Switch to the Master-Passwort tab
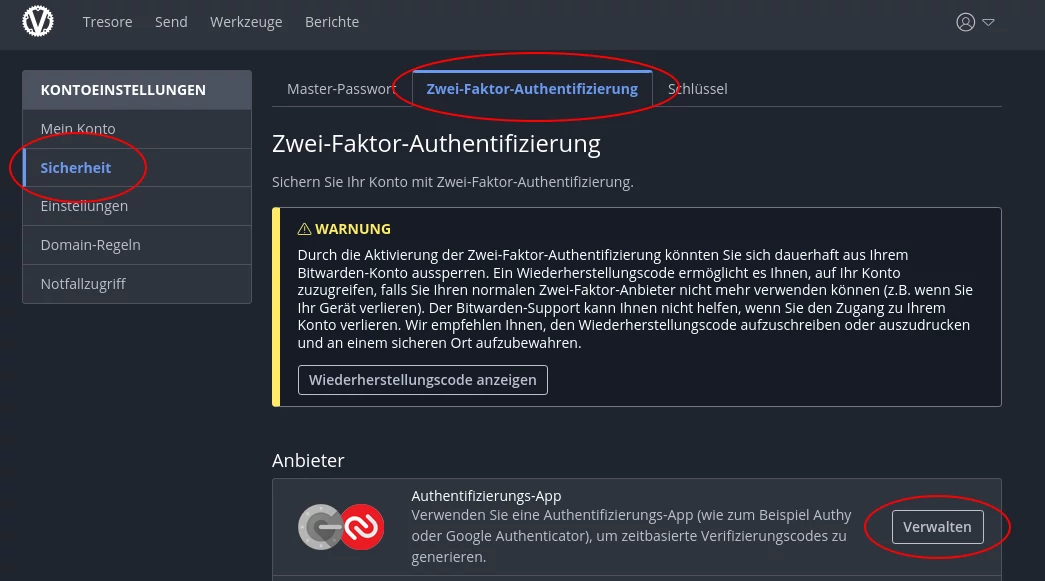This screenshot has height=581, width=1045. pos(342,89)
